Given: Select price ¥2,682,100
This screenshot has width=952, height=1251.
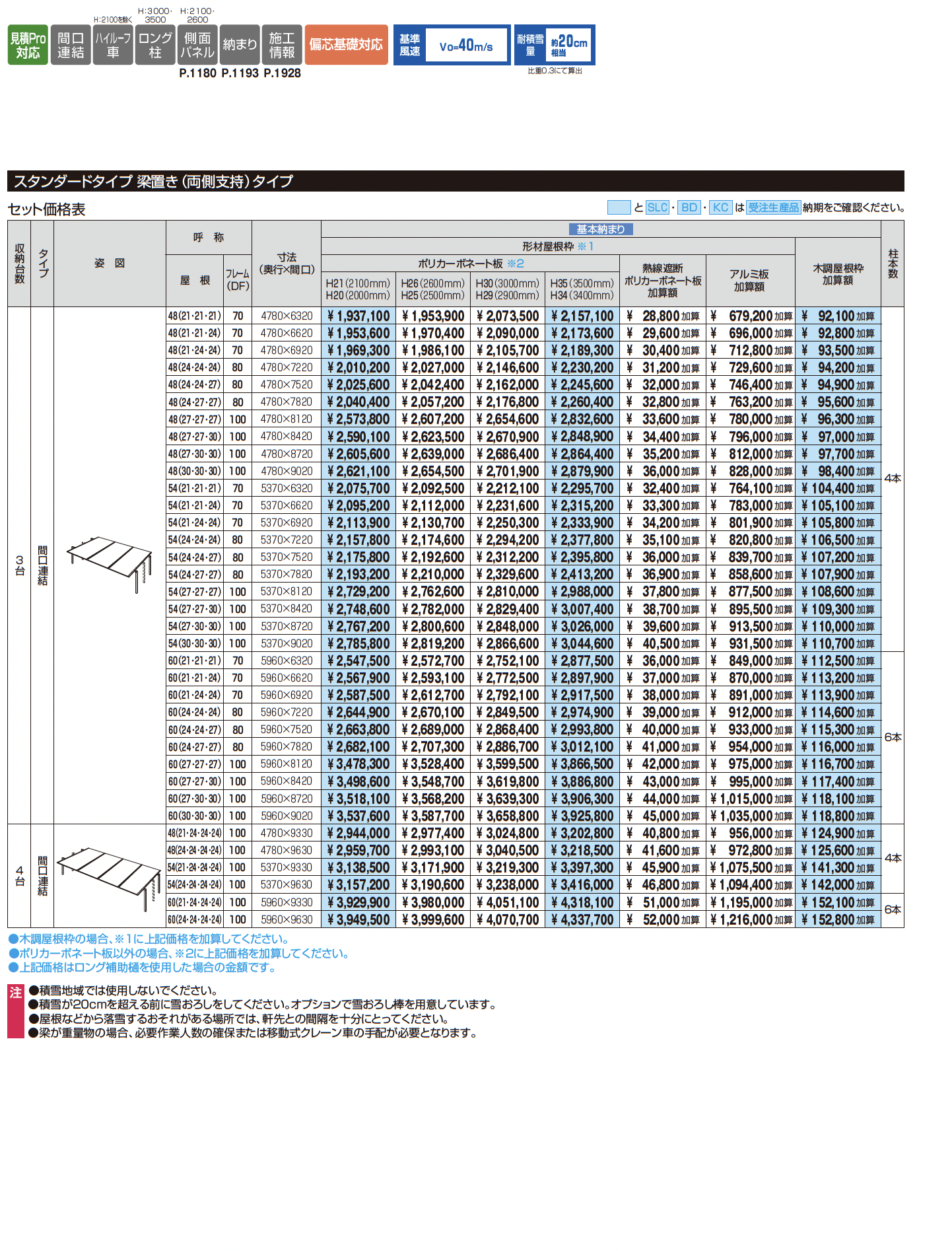Looking at the screenshot, I should click(358, 746).
